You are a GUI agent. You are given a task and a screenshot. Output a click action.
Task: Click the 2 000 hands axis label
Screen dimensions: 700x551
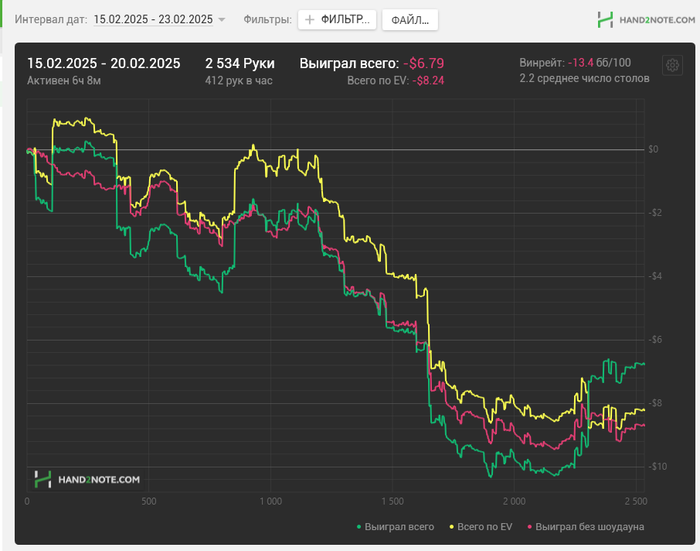click(x=514, y=501)
